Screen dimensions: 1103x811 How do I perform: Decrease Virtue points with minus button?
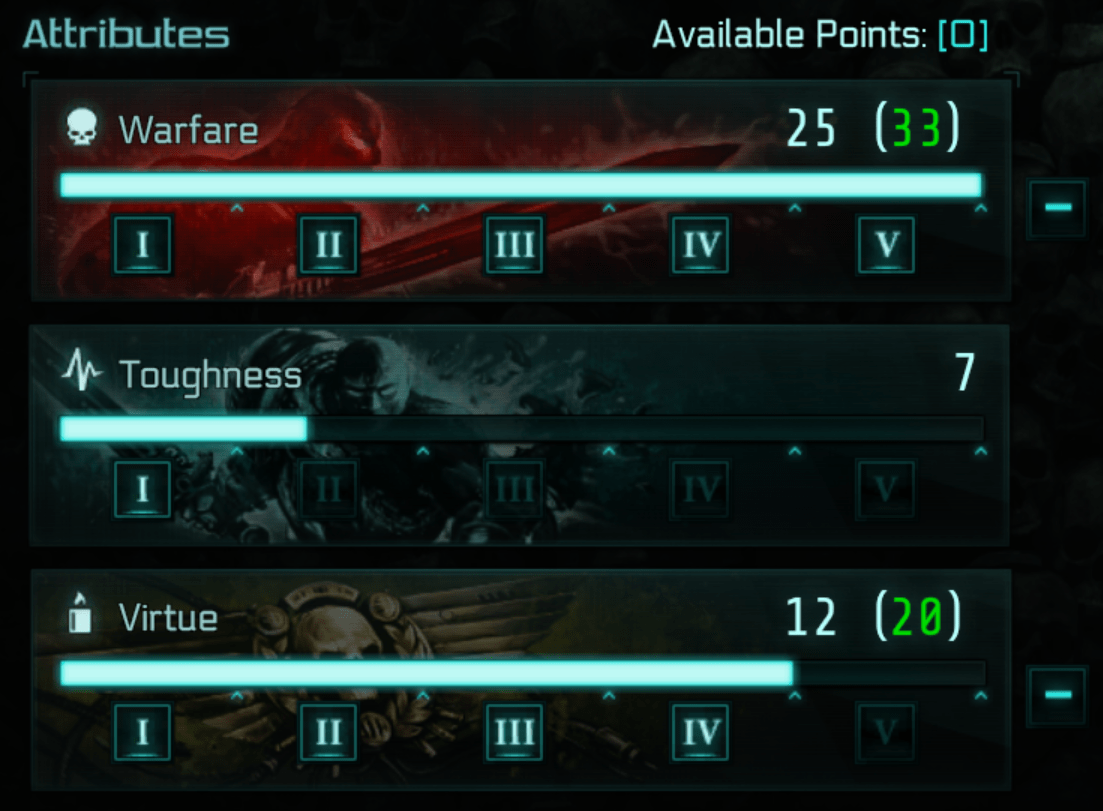click(1057, 695)
